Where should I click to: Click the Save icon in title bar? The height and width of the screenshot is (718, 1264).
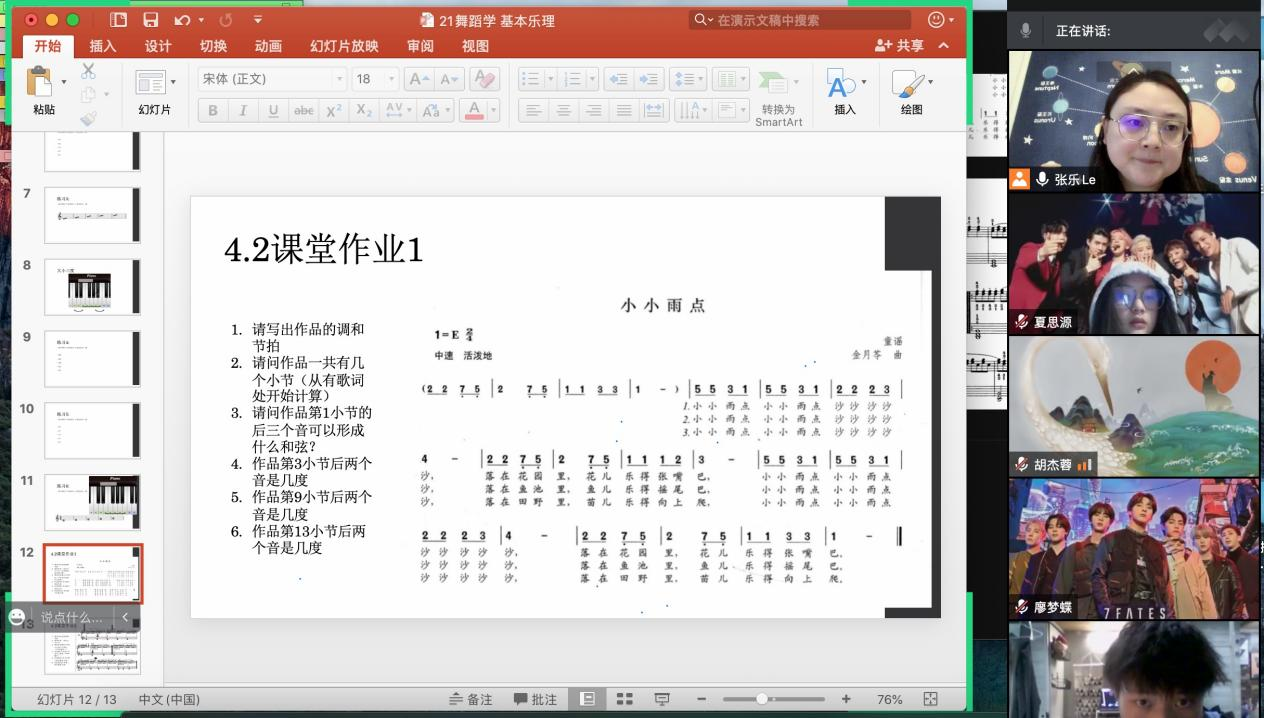click(151, 20)
